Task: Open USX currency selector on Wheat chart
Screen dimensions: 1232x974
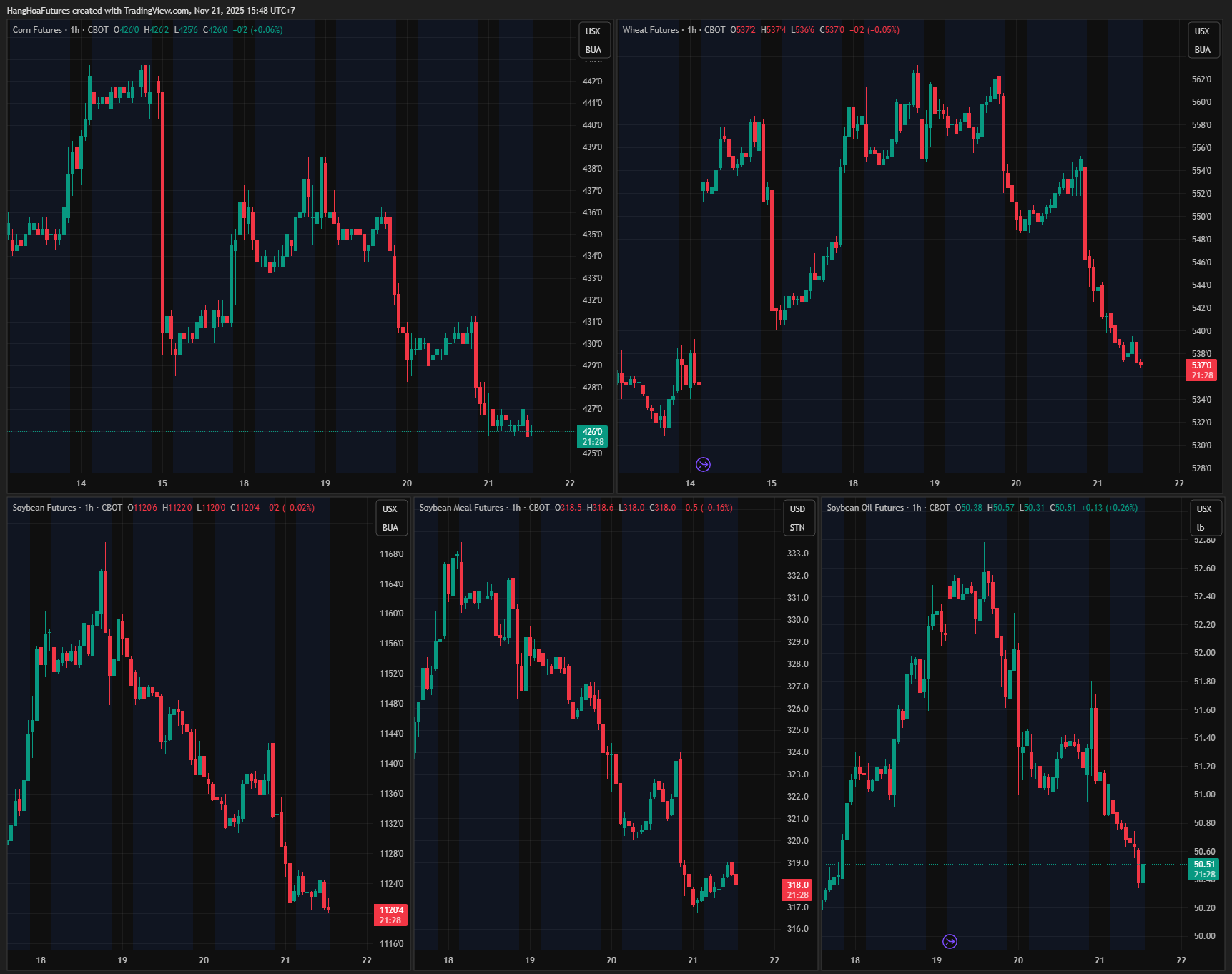Action: click(x=1202, y=31)
